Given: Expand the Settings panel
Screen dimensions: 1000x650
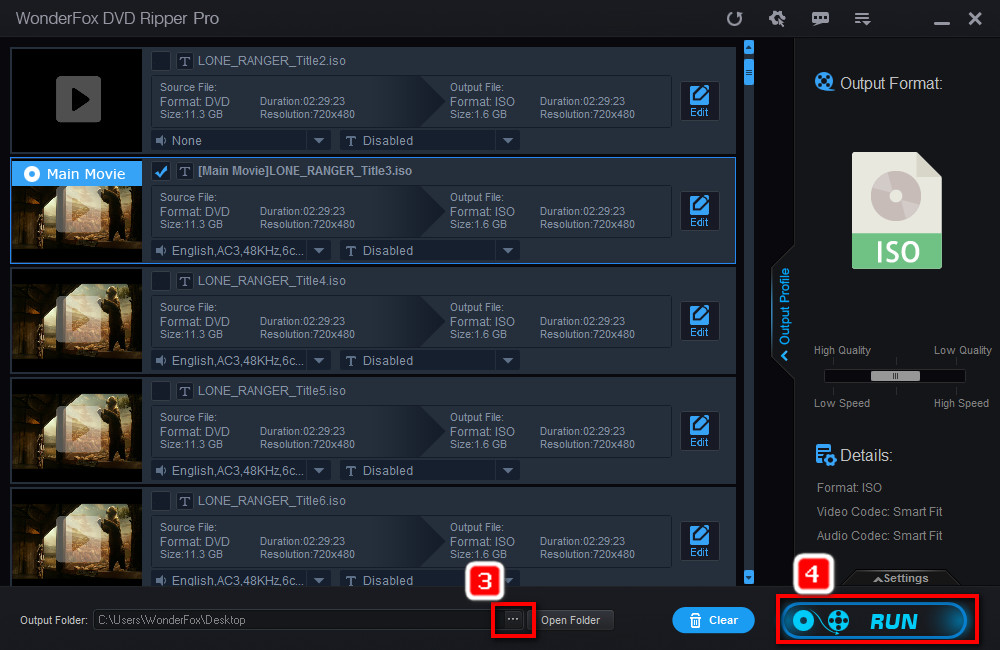Looking at the screenshot, I should click(x=901, y=578).
